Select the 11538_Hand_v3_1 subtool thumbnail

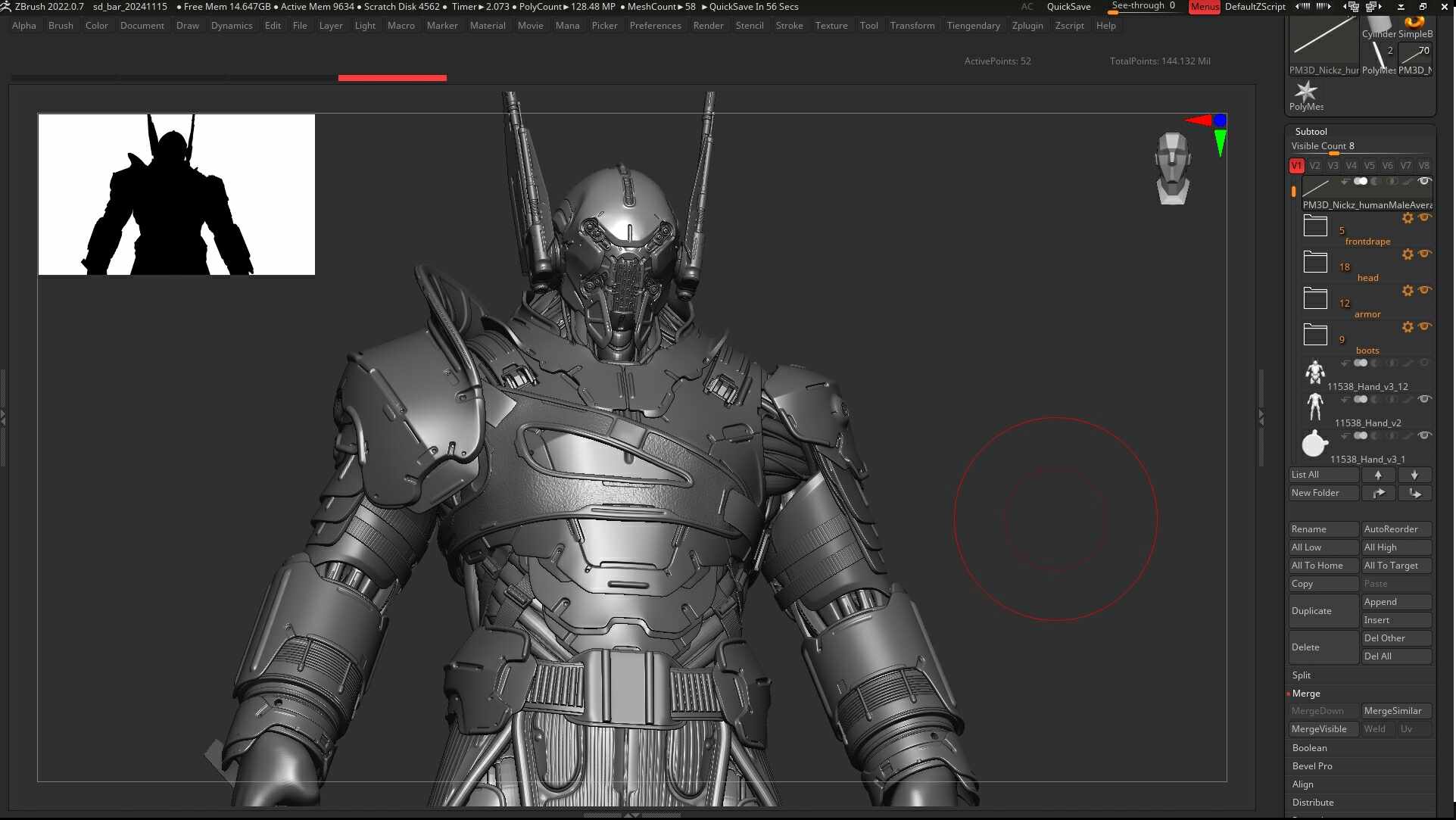click(x=1315, y=444)
